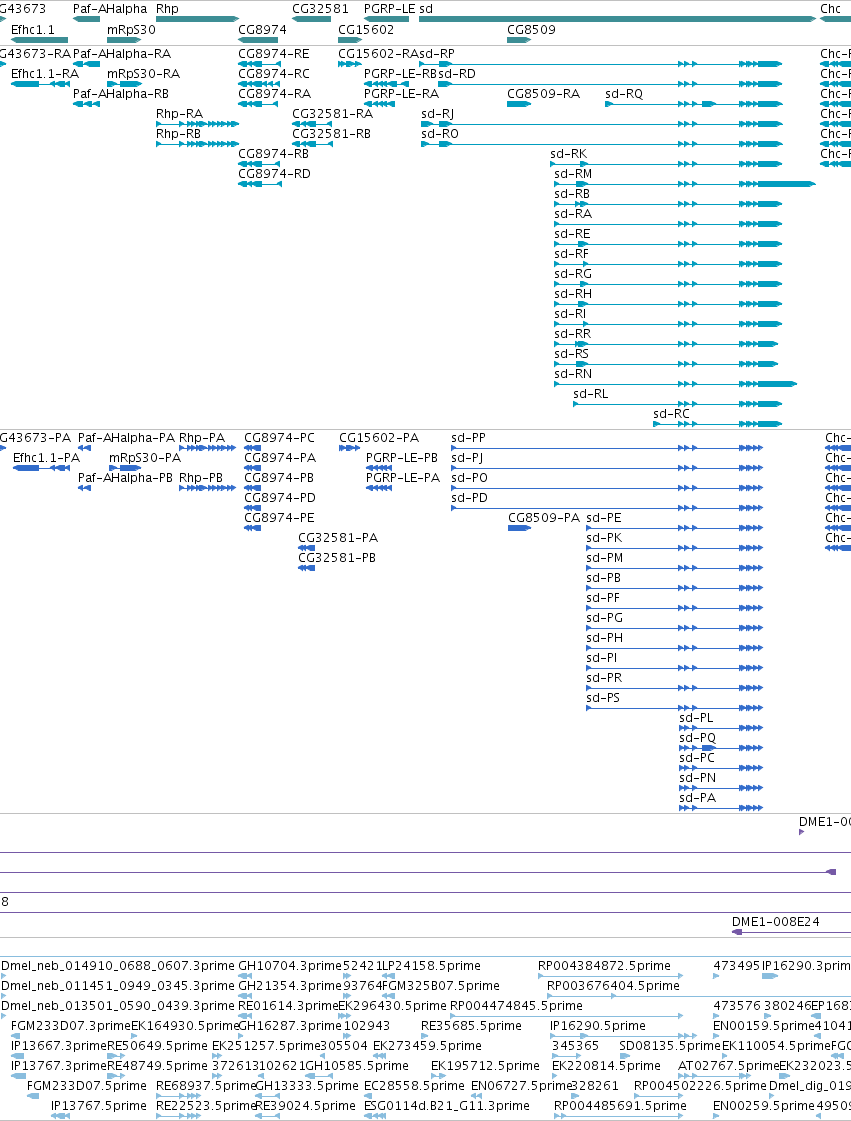Click protein label sd-PP
Image resolution: width=851 pixels, height=1121 pixels.
pos(468,438)
